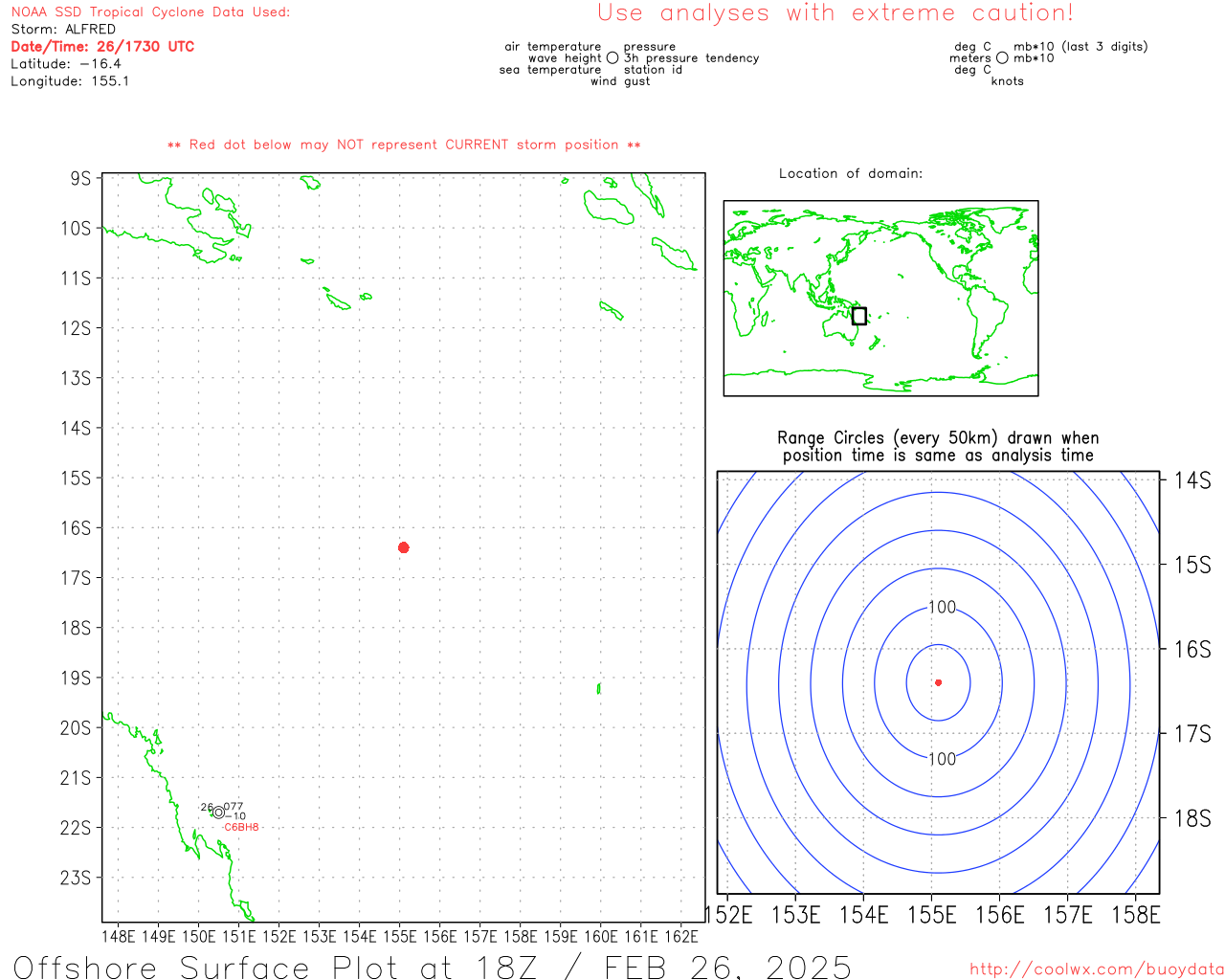Click the '9S' latitude label on main map
Viewport: 1225px width, 980px height.
coord(80,179)
